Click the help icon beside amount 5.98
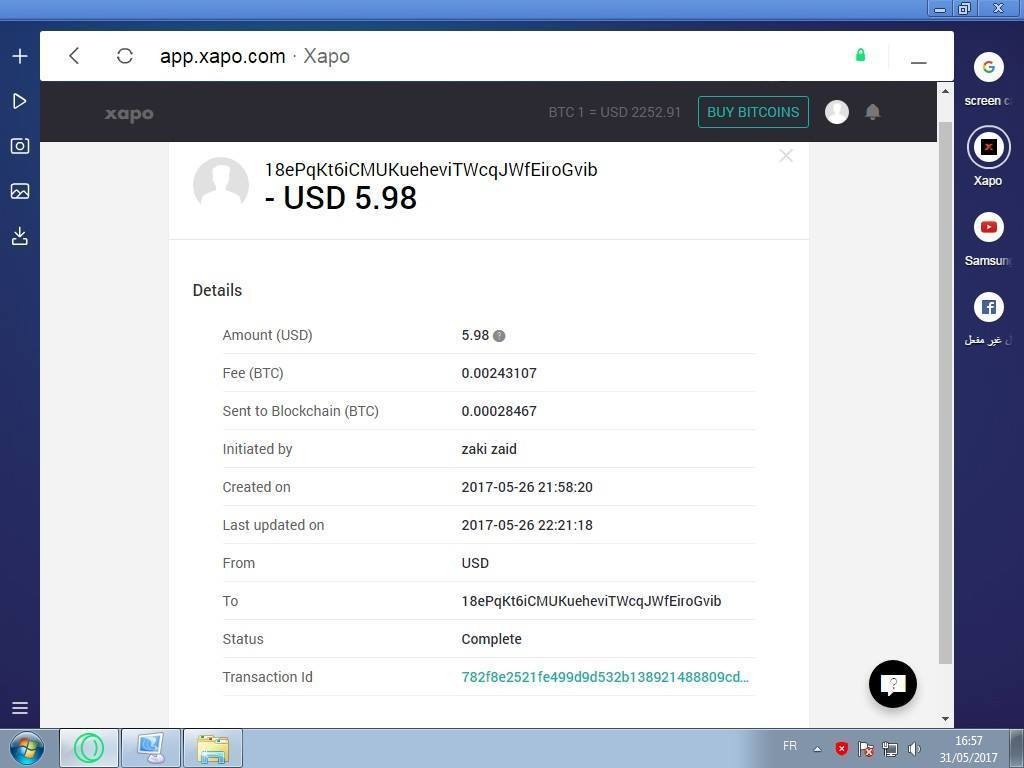1024x768 pixels. pyautogui.click(x=499, y=336)
